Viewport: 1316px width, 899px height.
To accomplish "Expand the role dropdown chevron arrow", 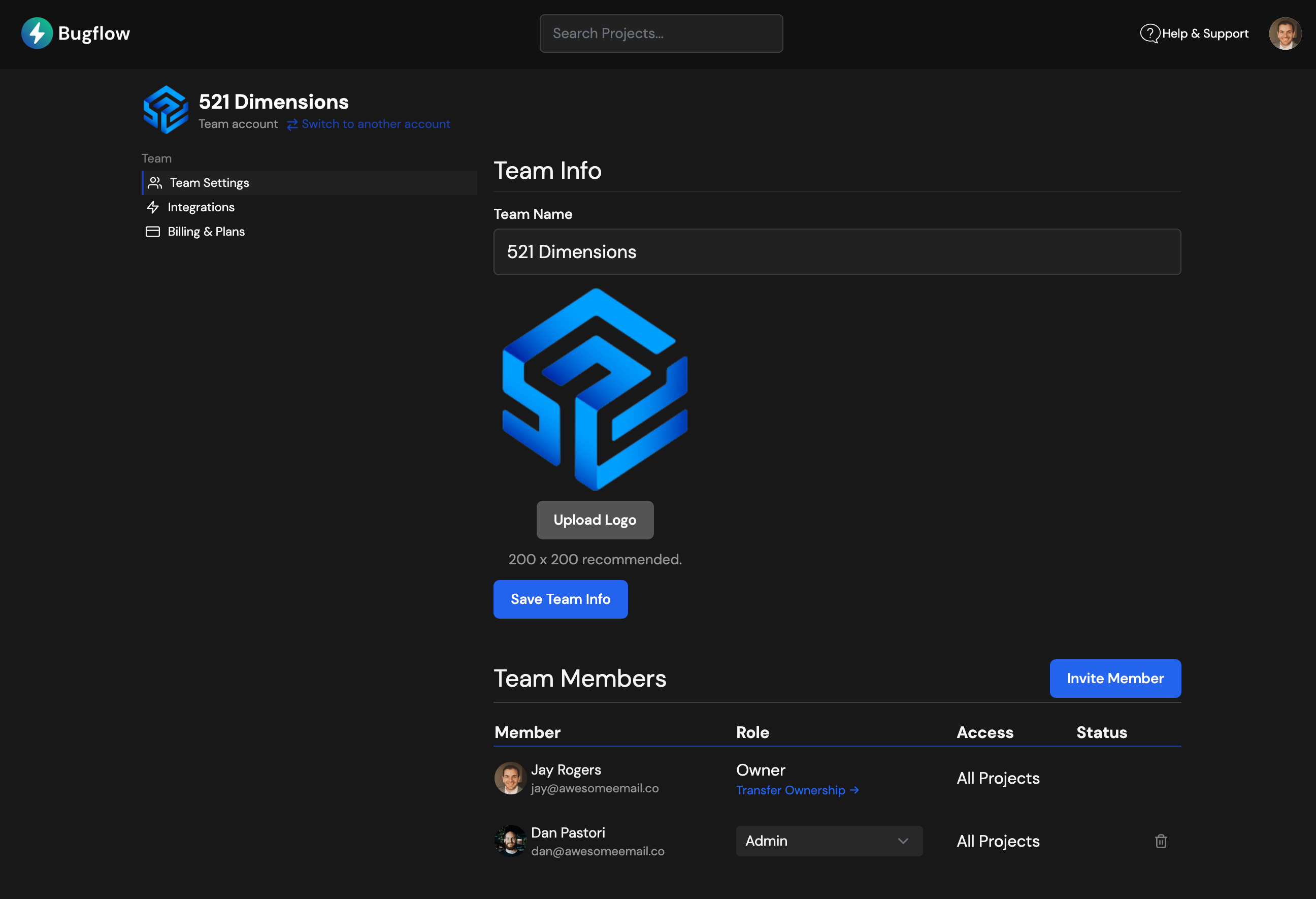I will point(903,841).
